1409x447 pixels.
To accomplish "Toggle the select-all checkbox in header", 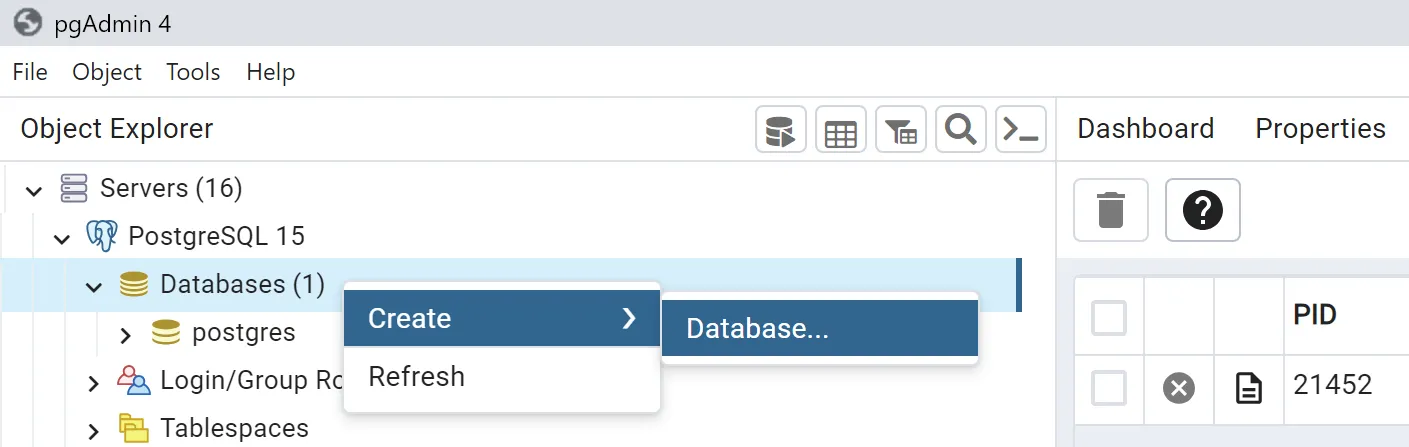I will (x=1109, y=318).
